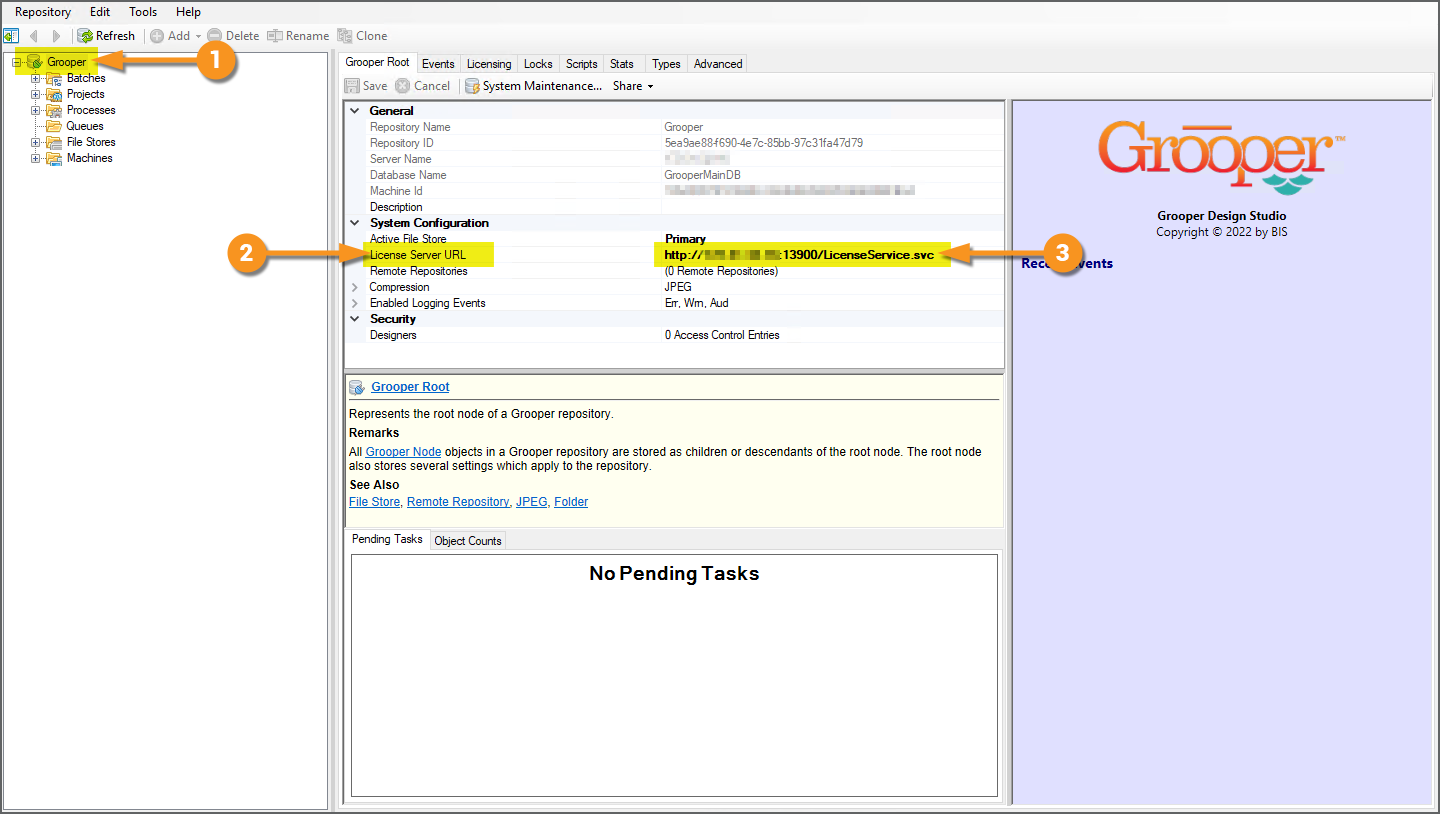
Task: Switch to the Licensing tab
Action: pyautogui.click(x=489, y=64)
